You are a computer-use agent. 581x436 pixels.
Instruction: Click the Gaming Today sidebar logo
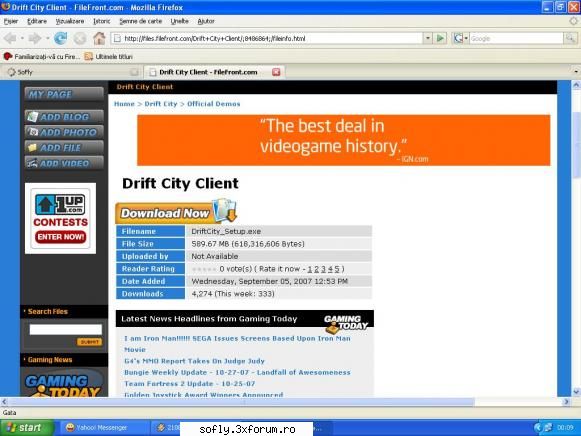63,383
